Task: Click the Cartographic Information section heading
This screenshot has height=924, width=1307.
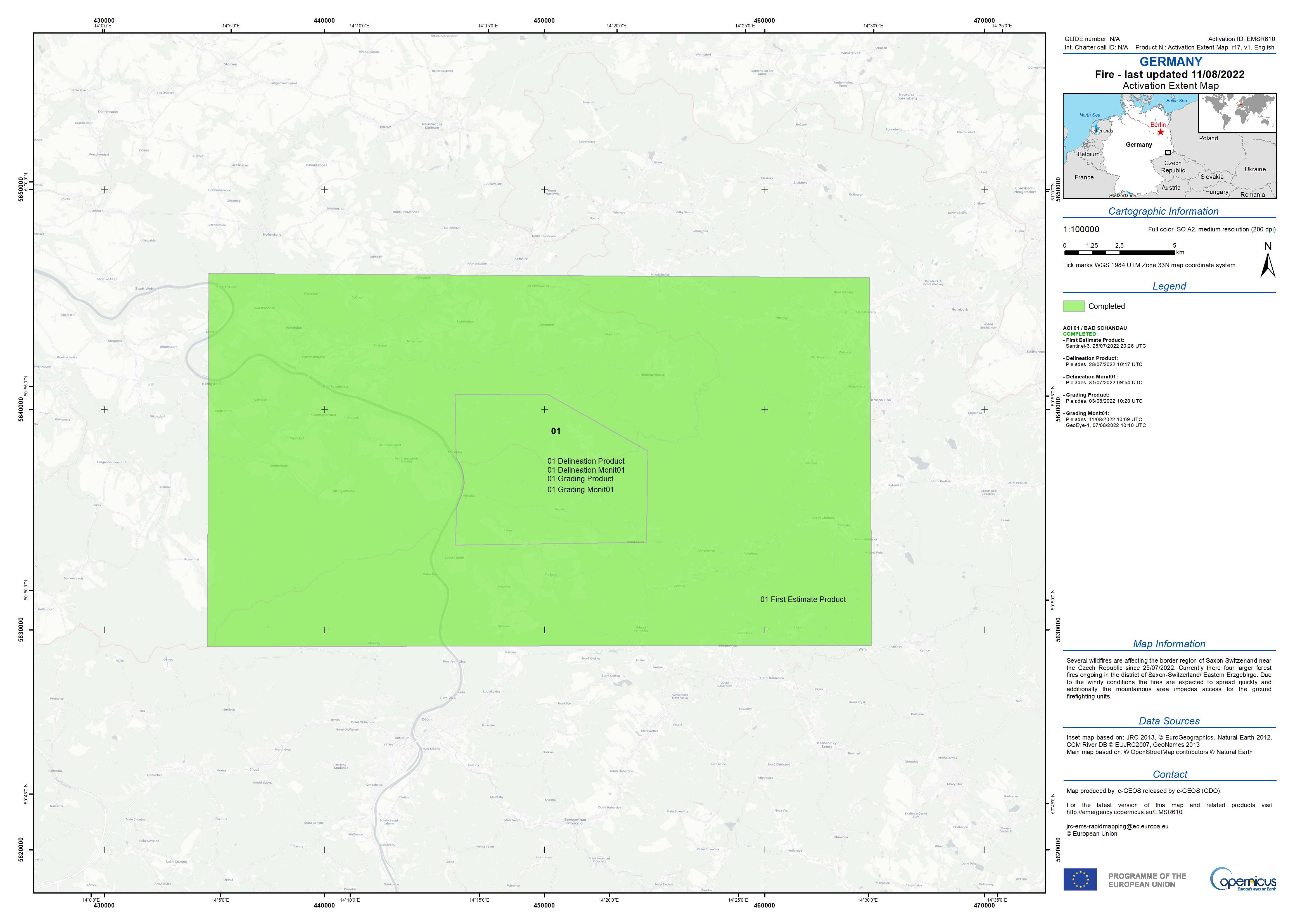Action: click(1163, 211)
